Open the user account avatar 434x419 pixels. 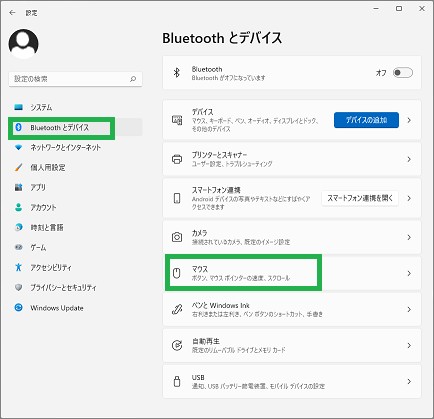pos(23,44)
